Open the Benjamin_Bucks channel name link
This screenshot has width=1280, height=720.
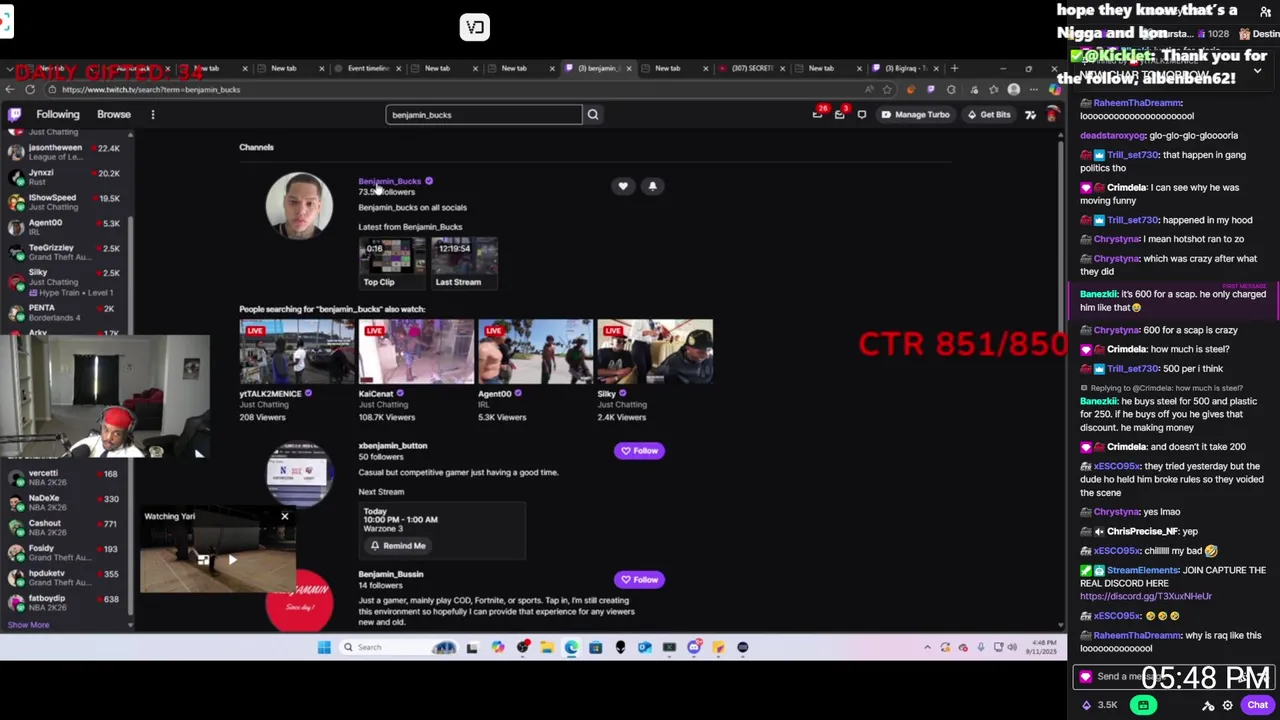[x=390, y=181]
